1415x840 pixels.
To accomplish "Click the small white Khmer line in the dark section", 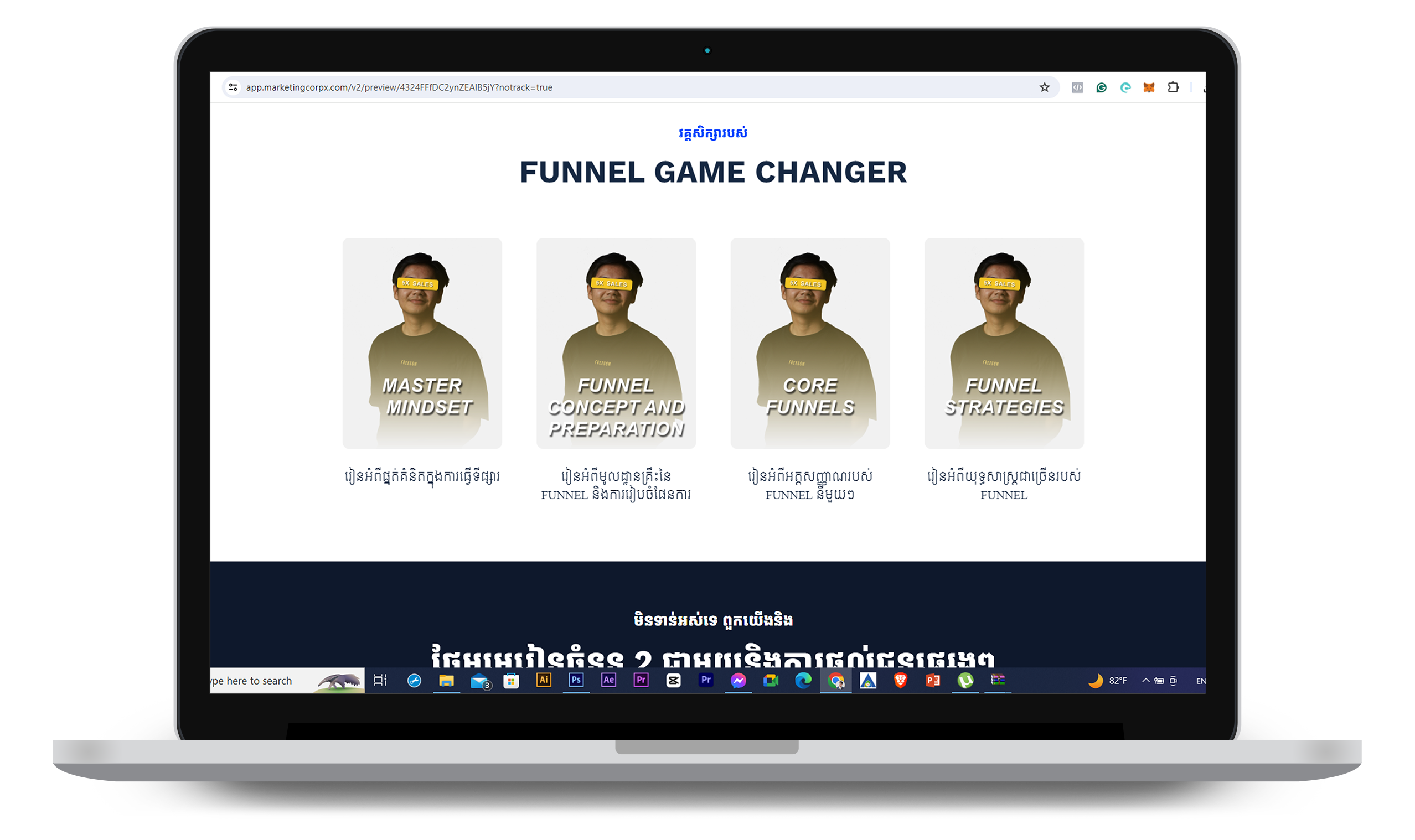I will click(x=713, y=620).
